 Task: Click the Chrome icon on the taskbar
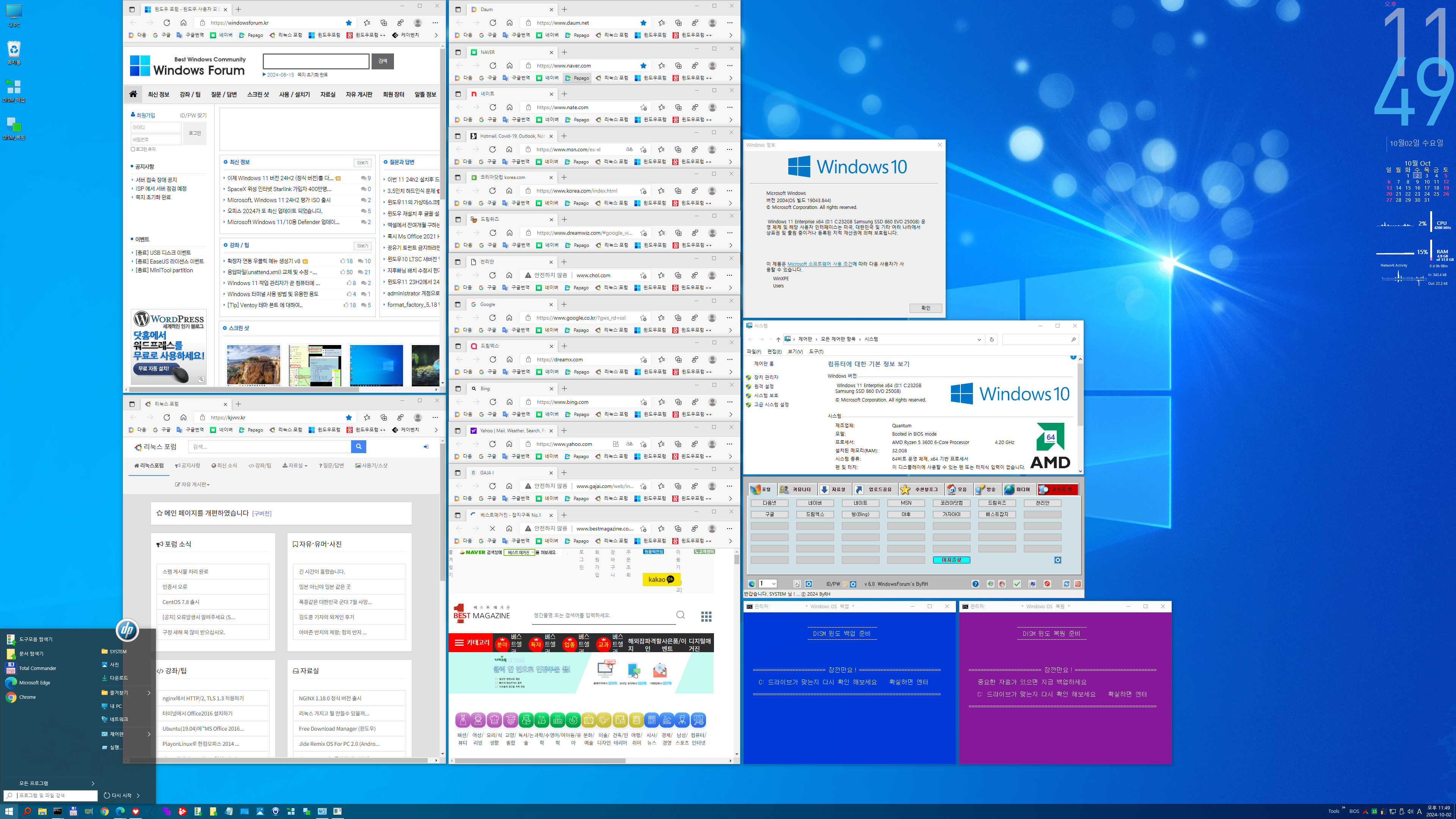coord(105,811)
